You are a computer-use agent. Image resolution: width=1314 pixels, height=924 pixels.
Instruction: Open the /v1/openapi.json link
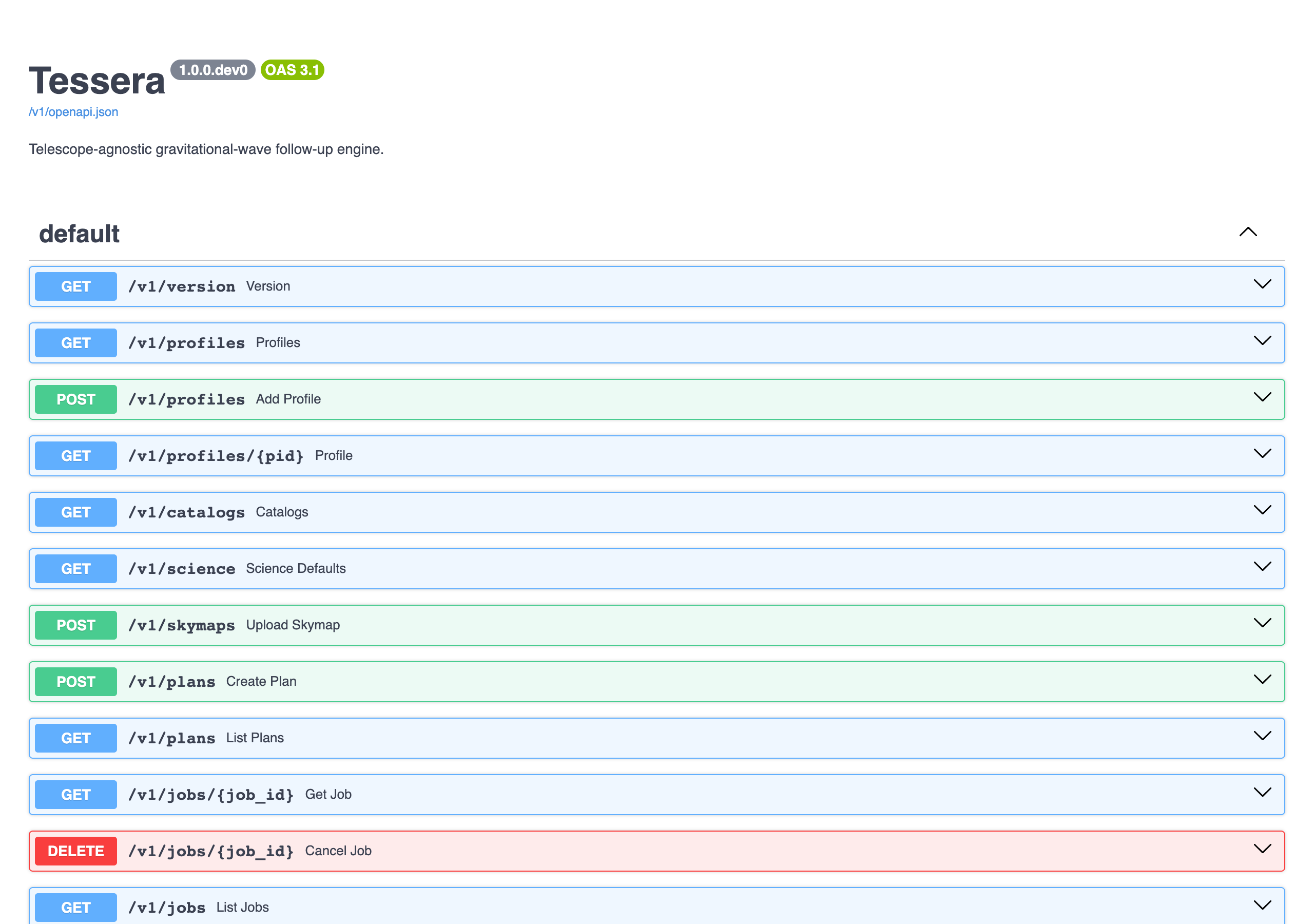tap(73, 112)
